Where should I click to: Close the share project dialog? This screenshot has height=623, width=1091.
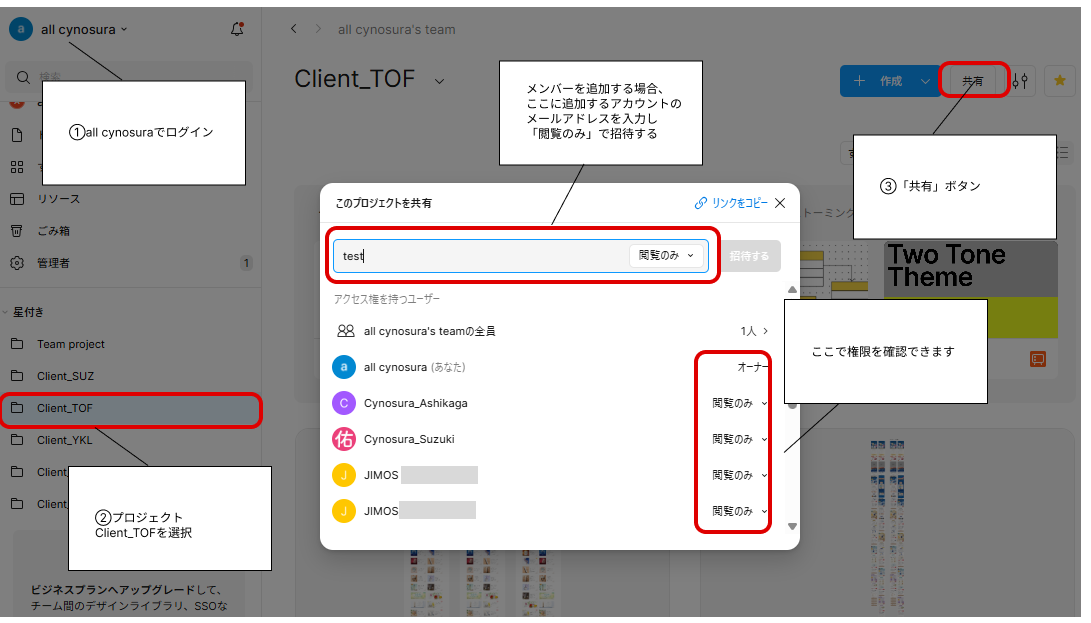coord(780,203)
